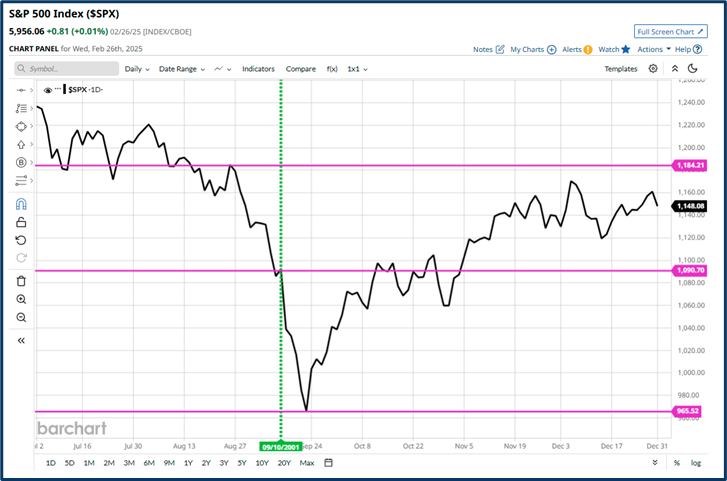This screenshot has height=481, width=727.
Task: Open the Templates button
Action: tap(621, 69)
